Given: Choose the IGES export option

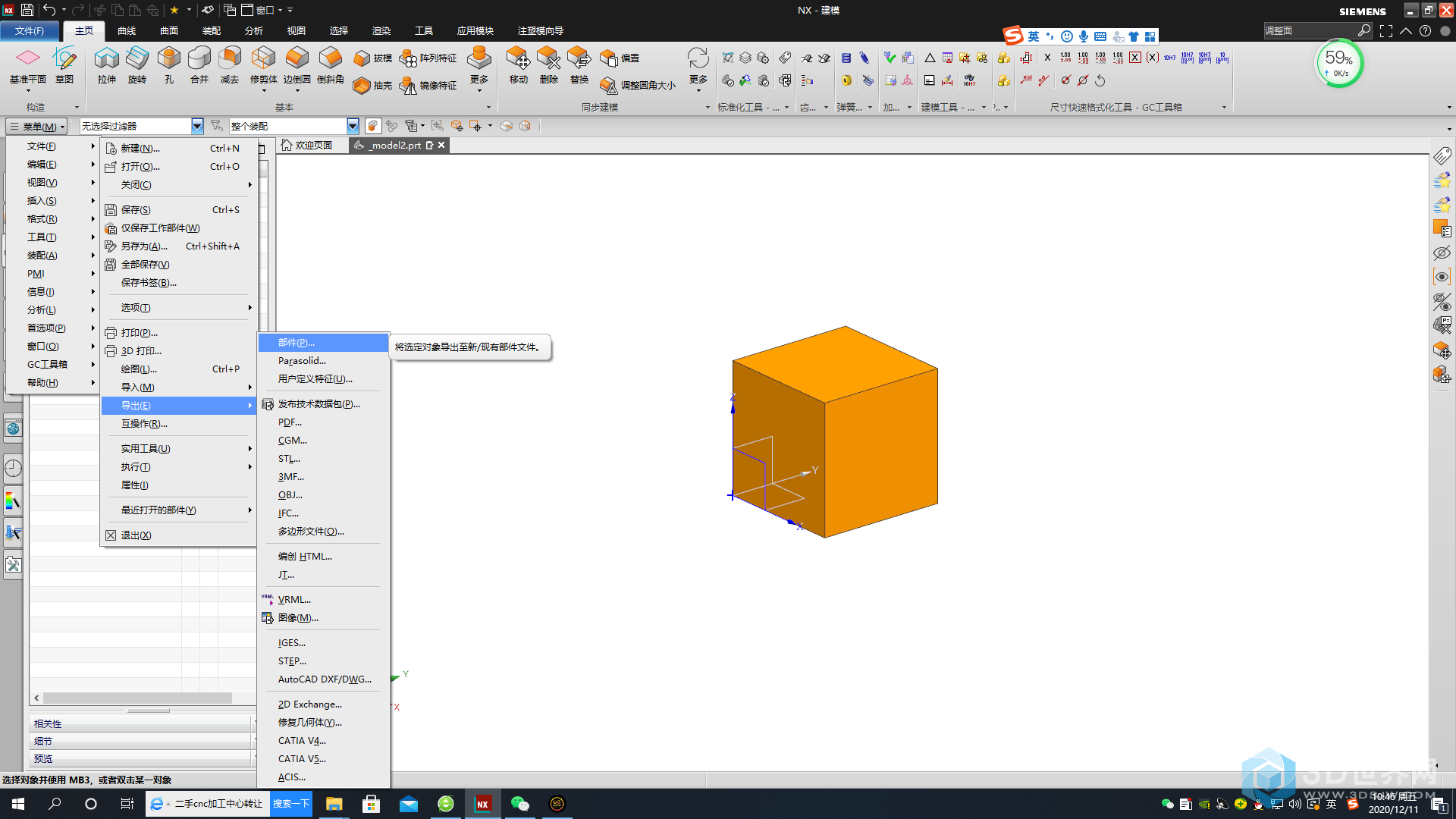Looking at the screenshot, I should click(x=324, y=643).
